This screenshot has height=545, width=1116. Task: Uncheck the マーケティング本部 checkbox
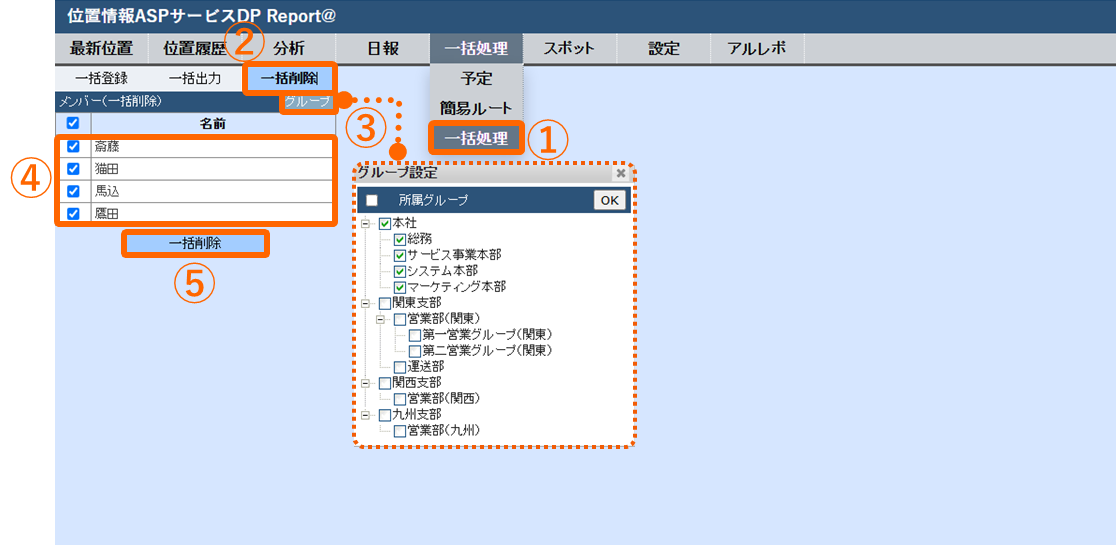(400, 287)
